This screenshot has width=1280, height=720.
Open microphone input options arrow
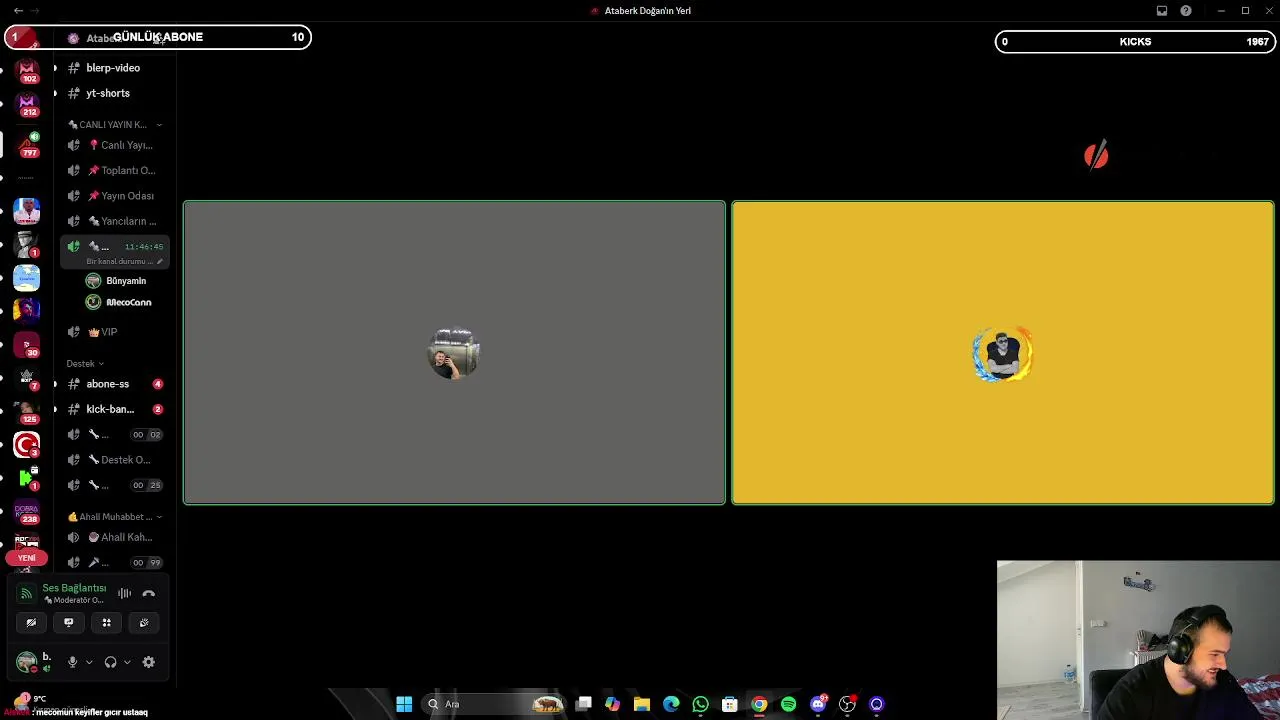click(x=89, y=662)
